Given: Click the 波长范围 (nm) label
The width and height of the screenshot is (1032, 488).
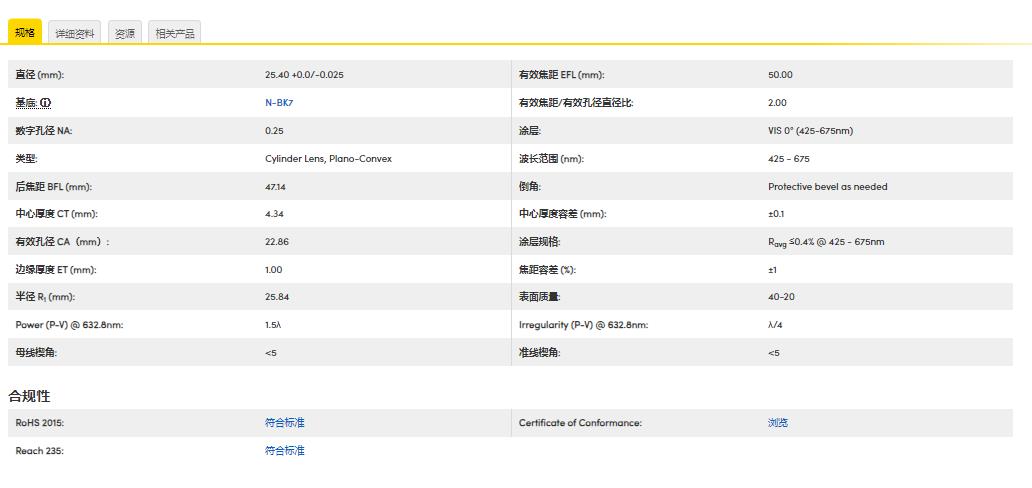Looking at the screenshot, I should click(x=551, y=159).
